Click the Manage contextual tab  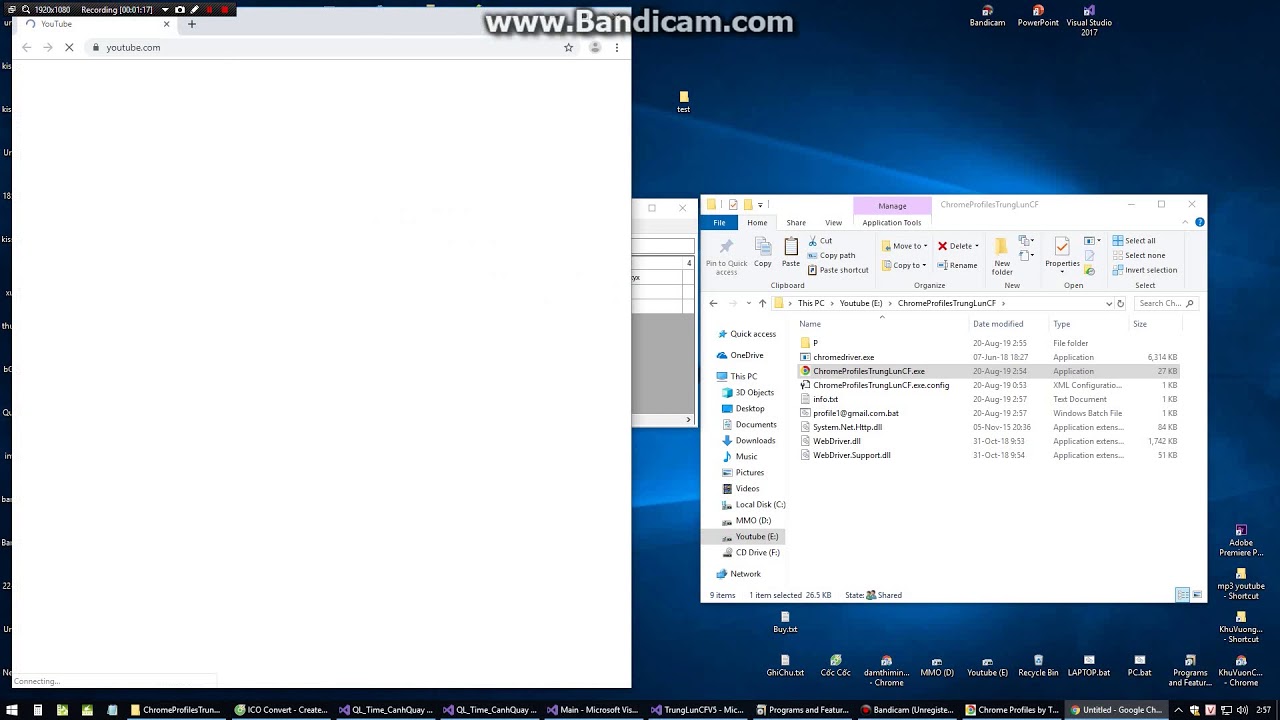point(892,206)
